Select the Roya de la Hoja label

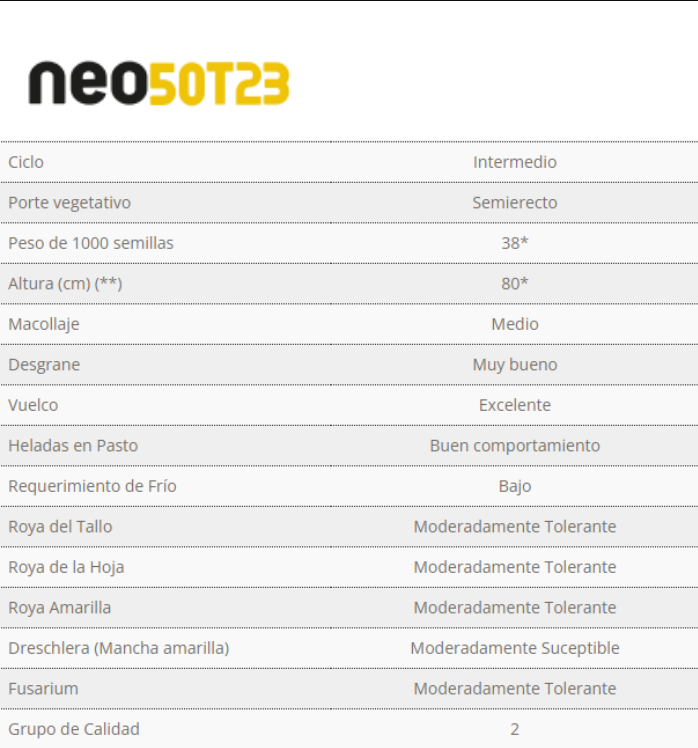[x=66, y=567]
